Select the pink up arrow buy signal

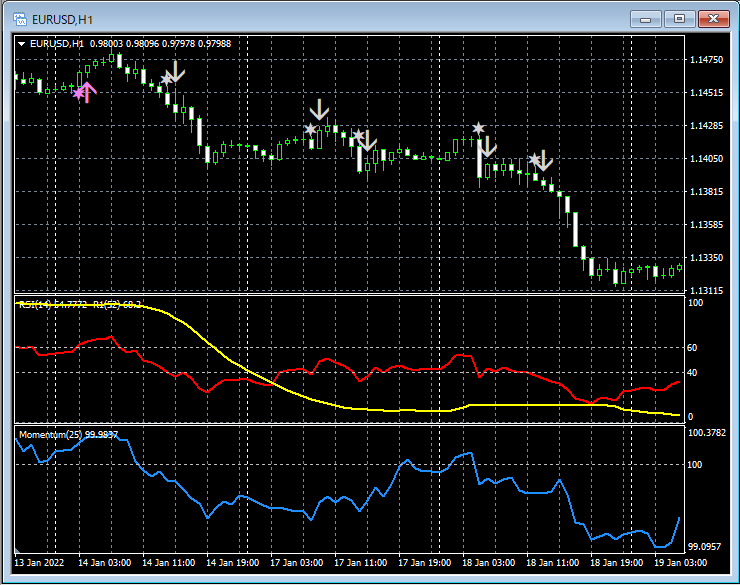coord(87,92)
